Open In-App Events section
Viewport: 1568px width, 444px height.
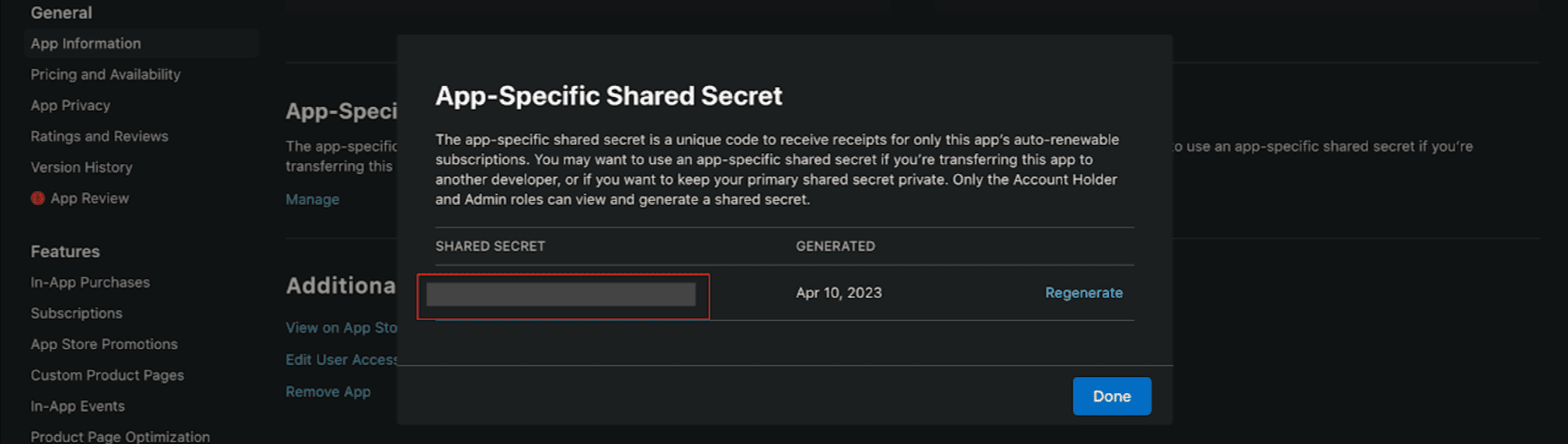[78, 406]
